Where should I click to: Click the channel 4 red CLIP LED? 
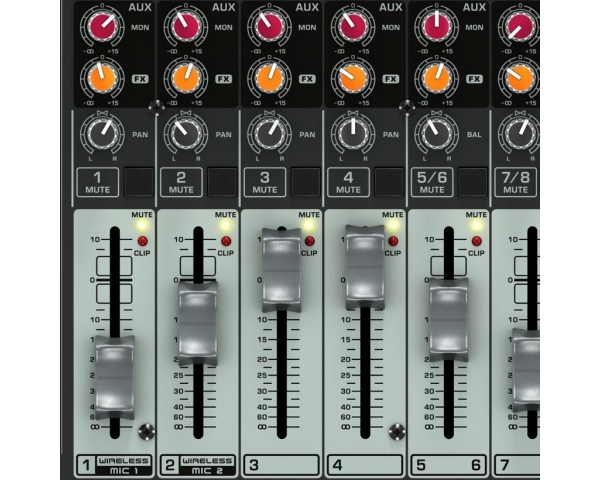pos(393,241)
